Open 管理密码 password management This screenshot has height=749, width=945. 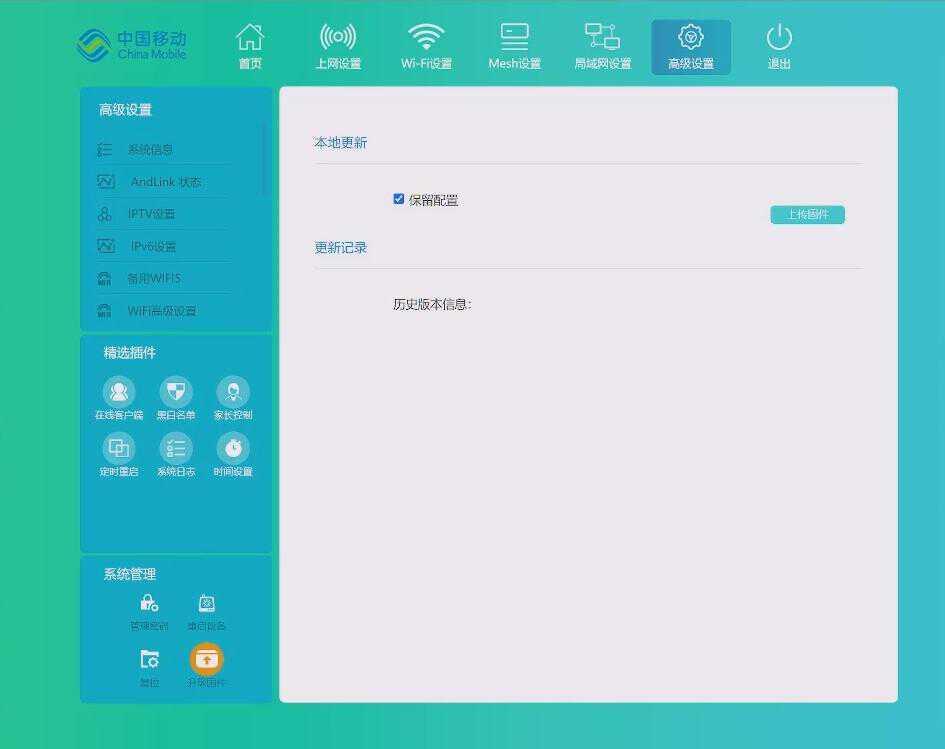(x=148, y=603)
